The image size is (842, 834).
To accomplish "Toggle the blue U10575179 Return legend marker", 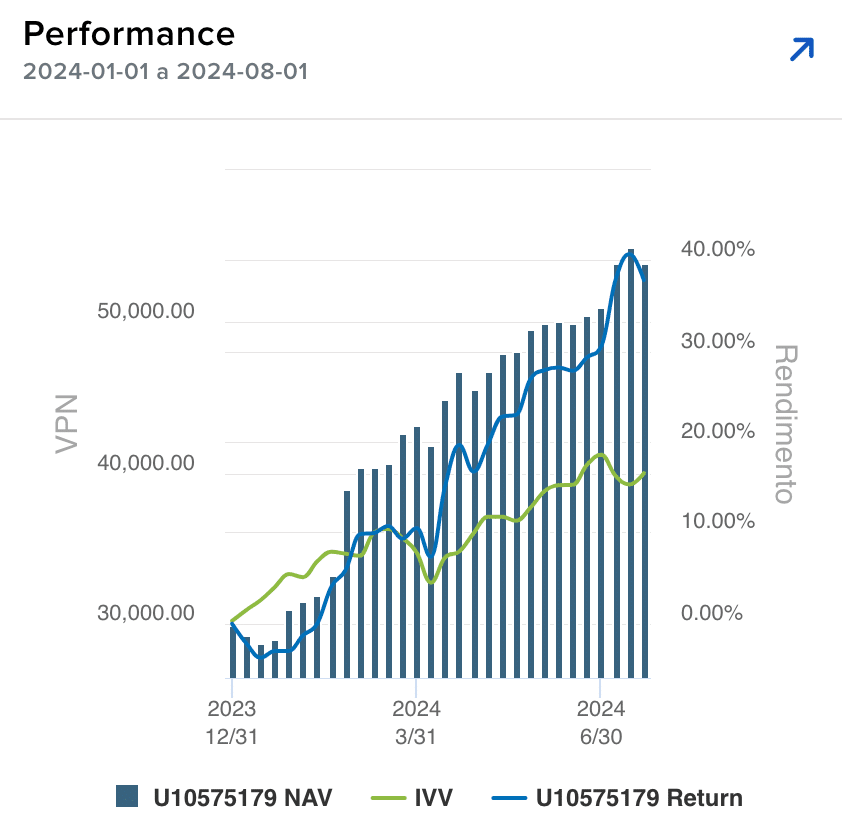I will tap(509, 797).
